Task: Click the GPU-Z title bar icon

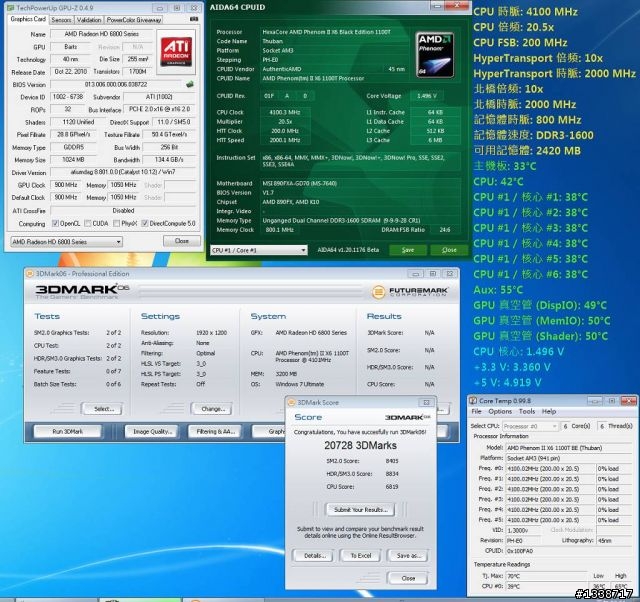Action: pyautogui.click(x=11, y=8)
